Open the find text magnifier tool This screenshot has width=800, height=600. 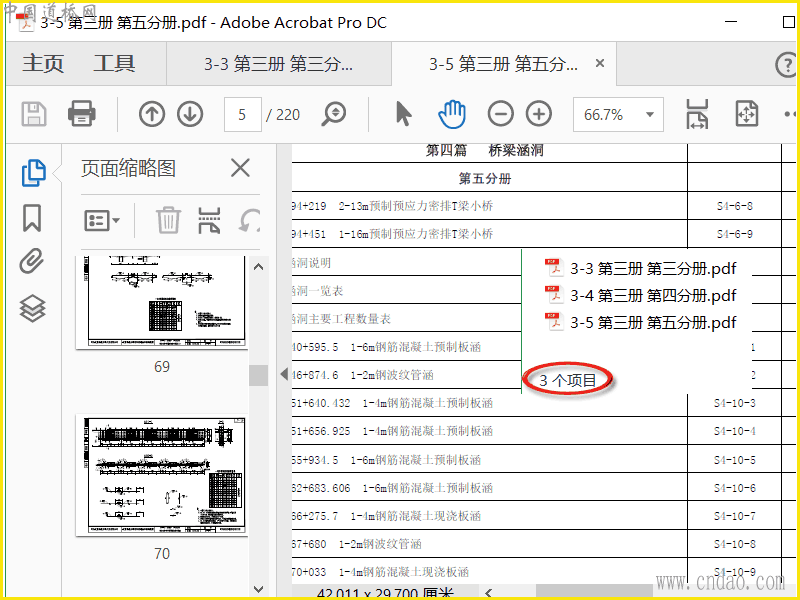coord(334,114)
